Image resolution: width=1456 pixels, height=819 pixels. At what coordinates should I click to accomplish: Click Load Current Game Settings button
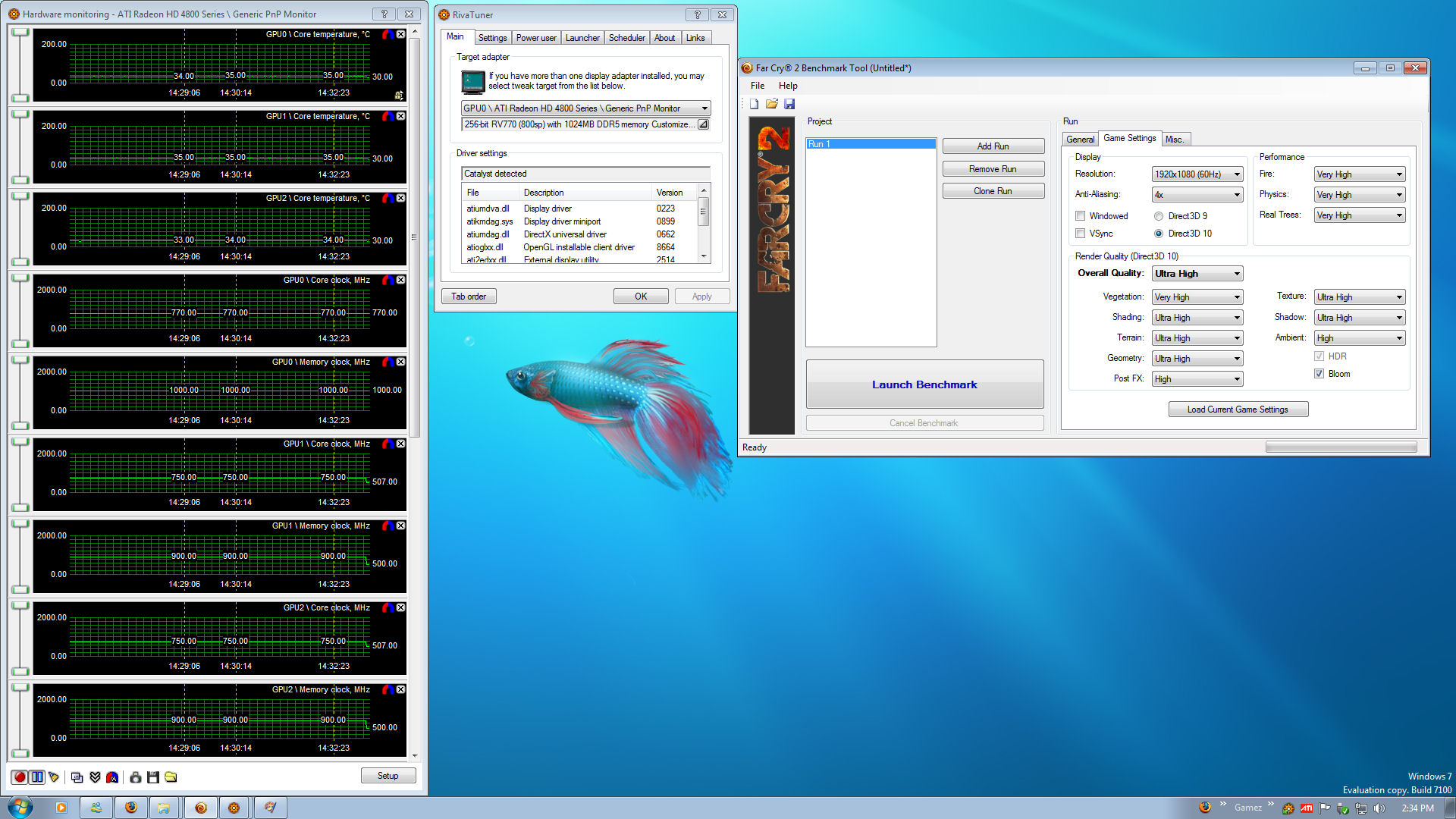1238,409
